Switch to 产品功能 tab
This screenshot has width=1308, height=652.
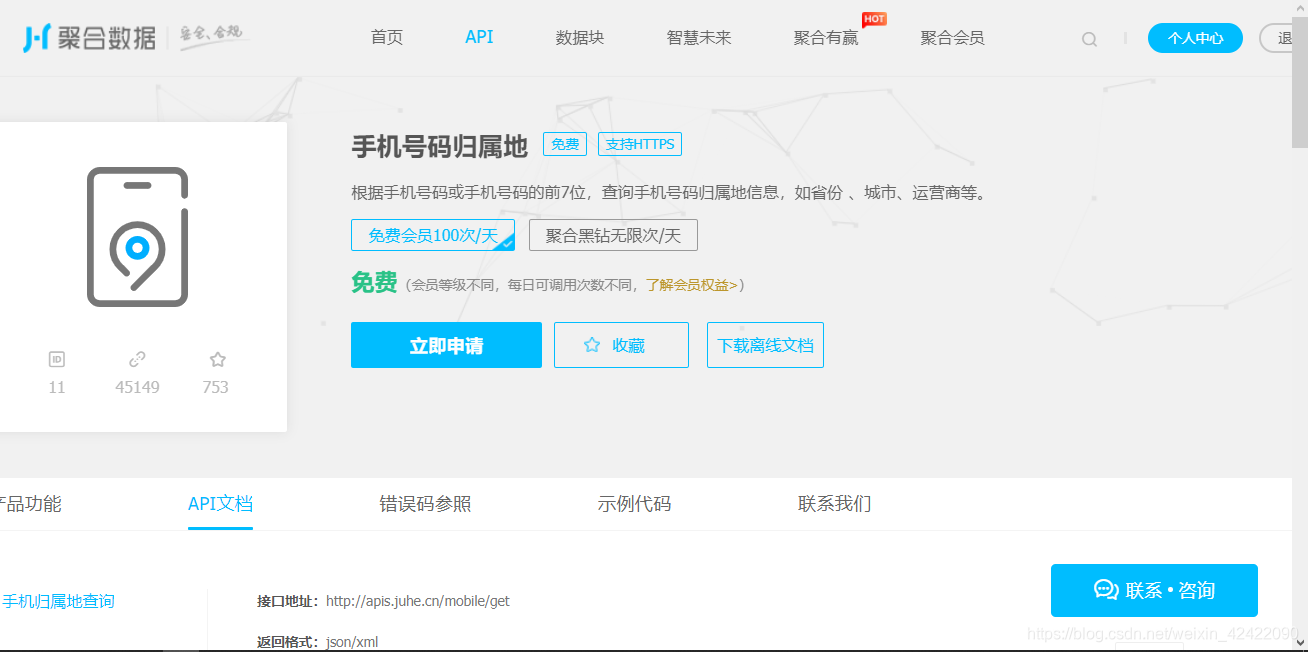(x=30, y=504)
